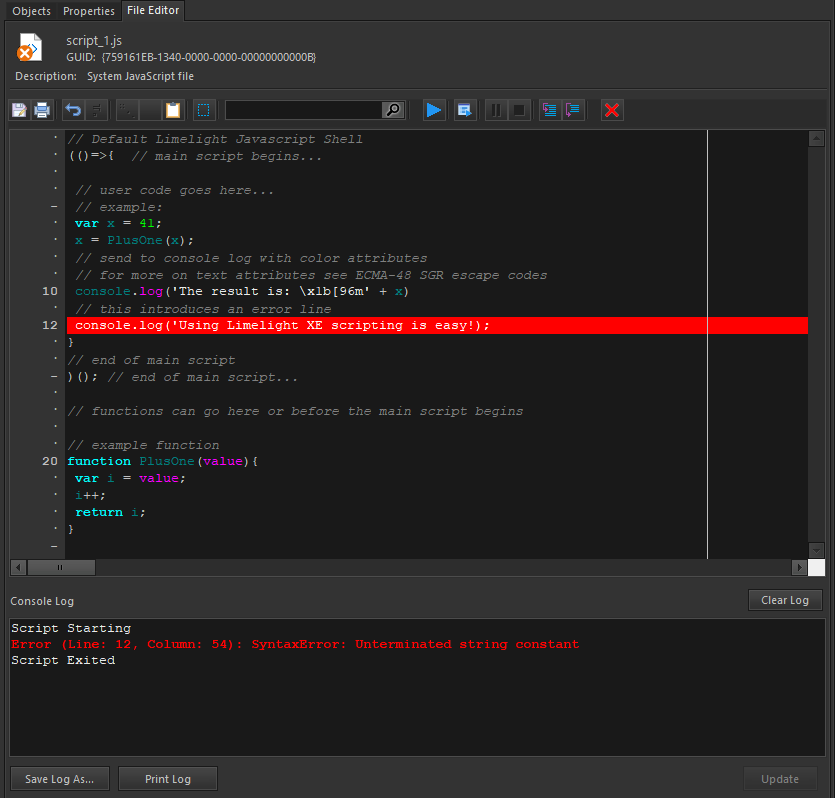Viewport: 835px width, 798px height.
Task: Switch to the Properties tab
Action: coord(88,11)
